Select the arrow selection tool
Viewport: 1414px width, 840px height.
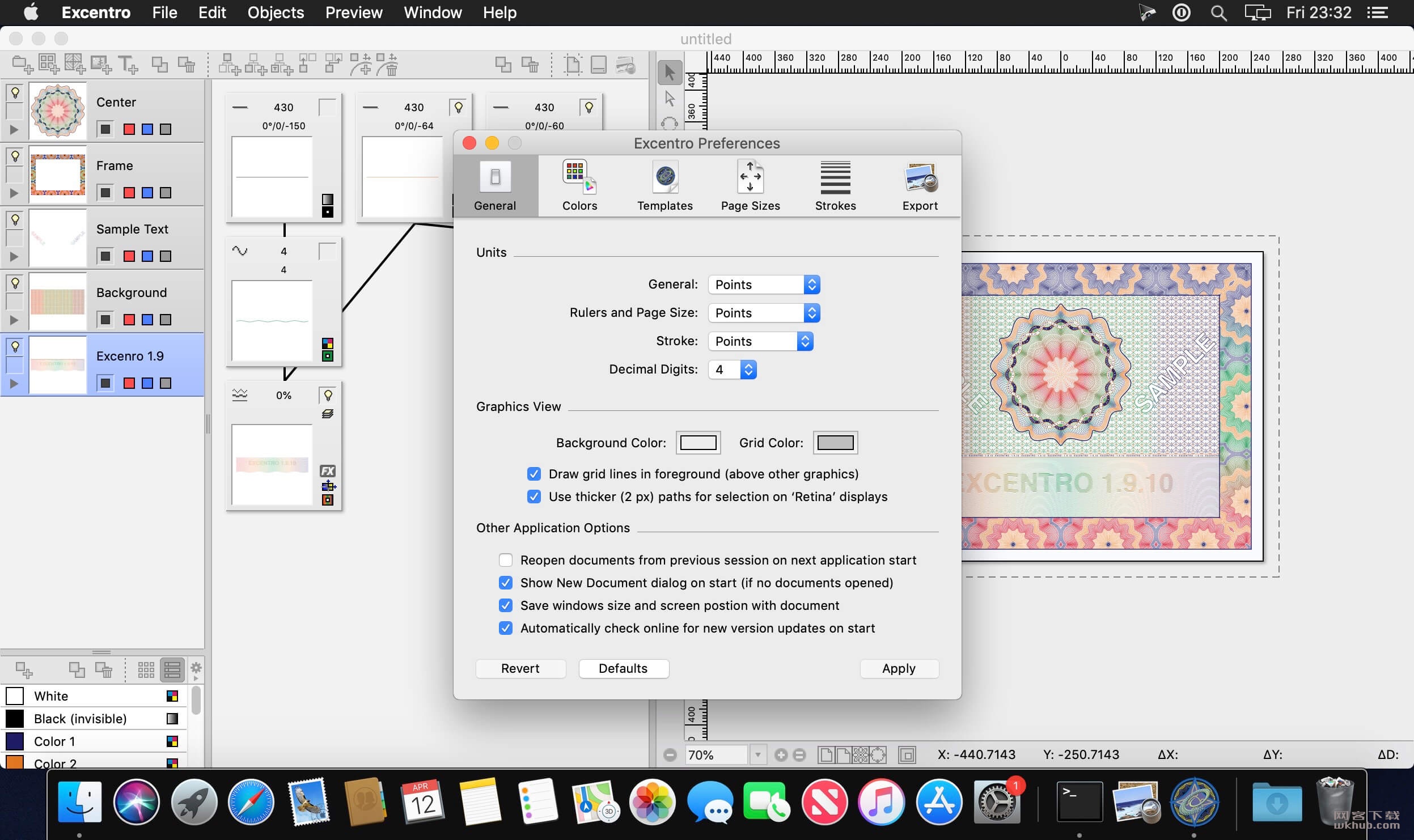[670, 72]
